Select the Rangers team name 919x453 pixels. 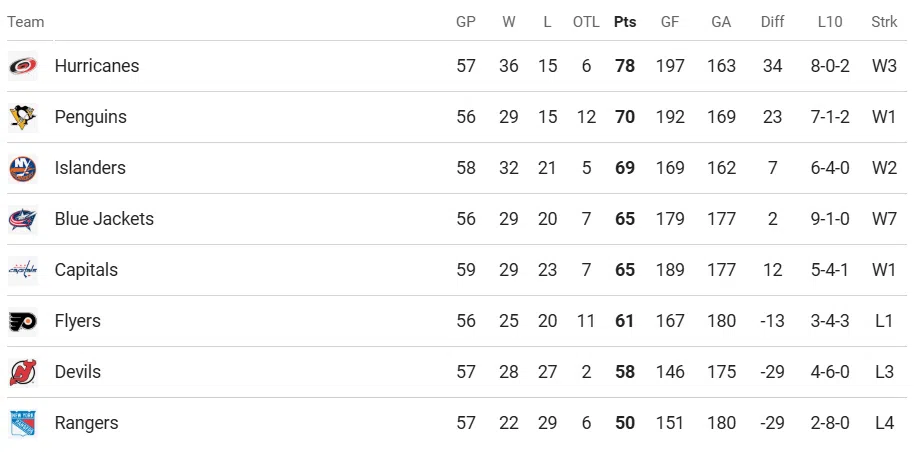pos(86,423)
